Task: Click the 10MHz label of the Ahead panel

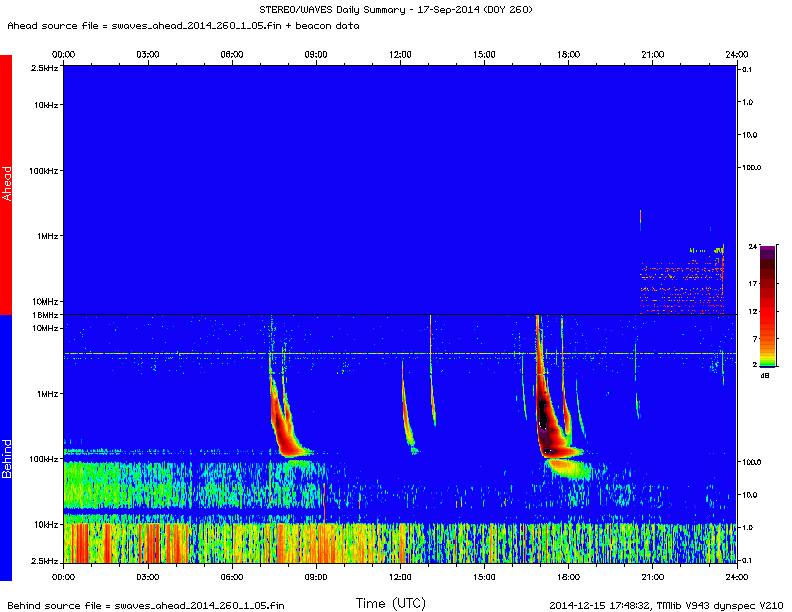Action: coord(45,301)
